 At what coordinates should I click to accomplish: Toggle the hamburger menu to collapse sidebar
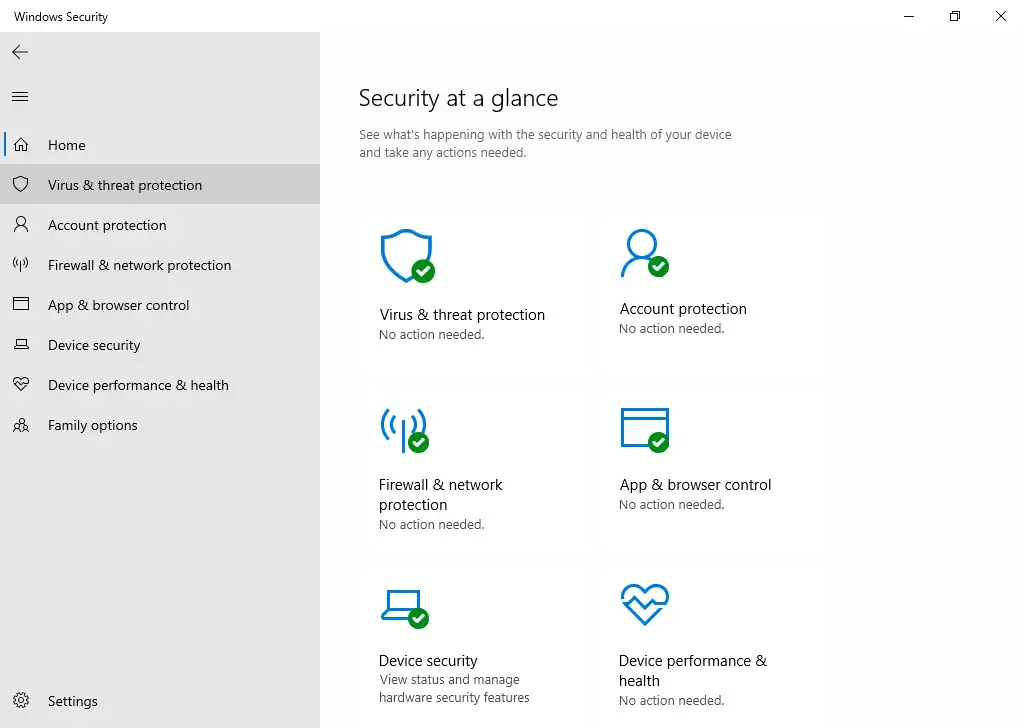tap(20, 96)
